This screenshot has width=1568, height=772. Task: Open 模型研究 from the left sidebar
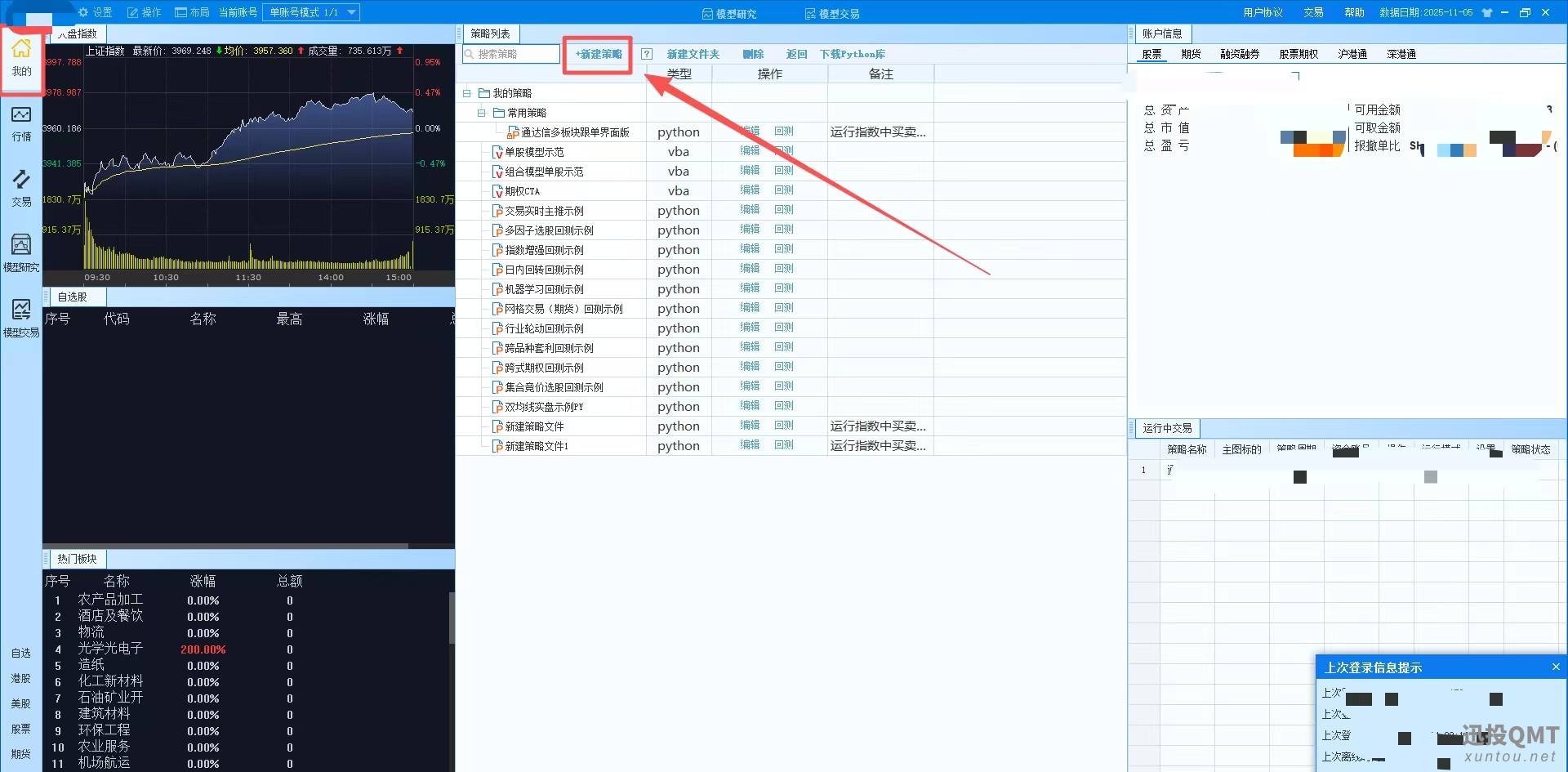click(20, 249)
